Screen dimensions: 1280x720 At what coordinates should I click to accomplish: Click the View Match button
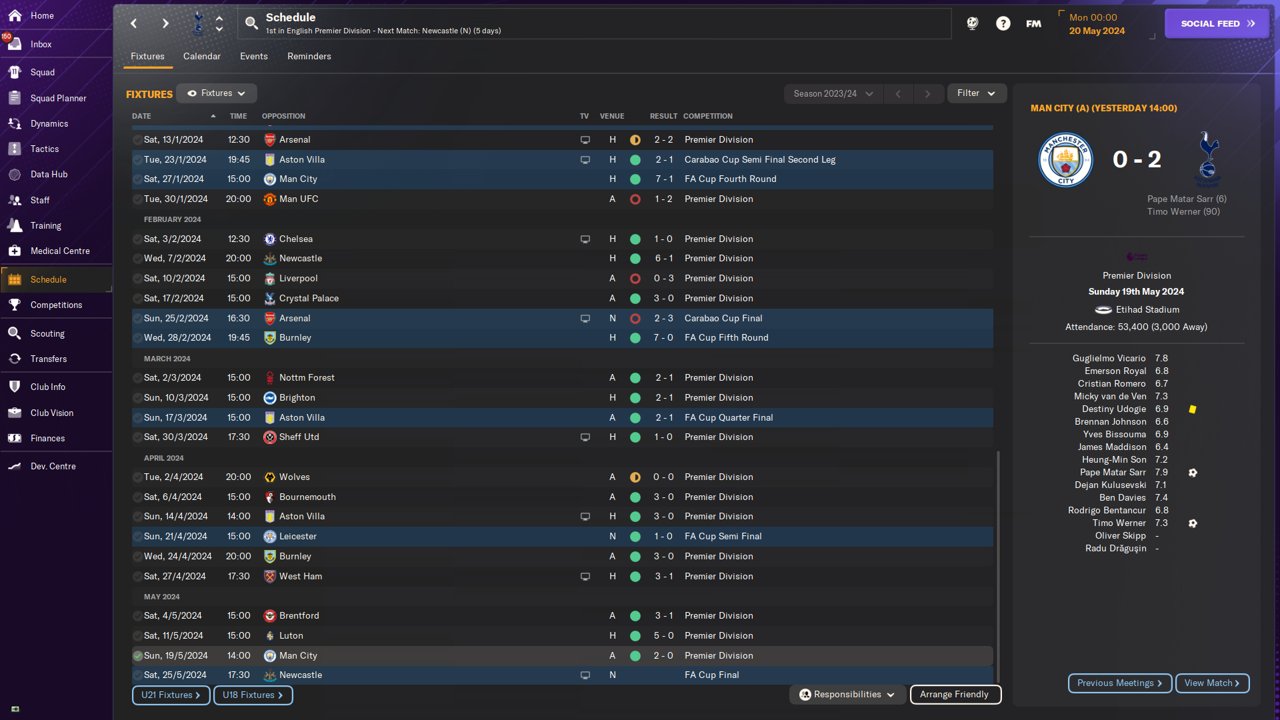(1212, 683)
